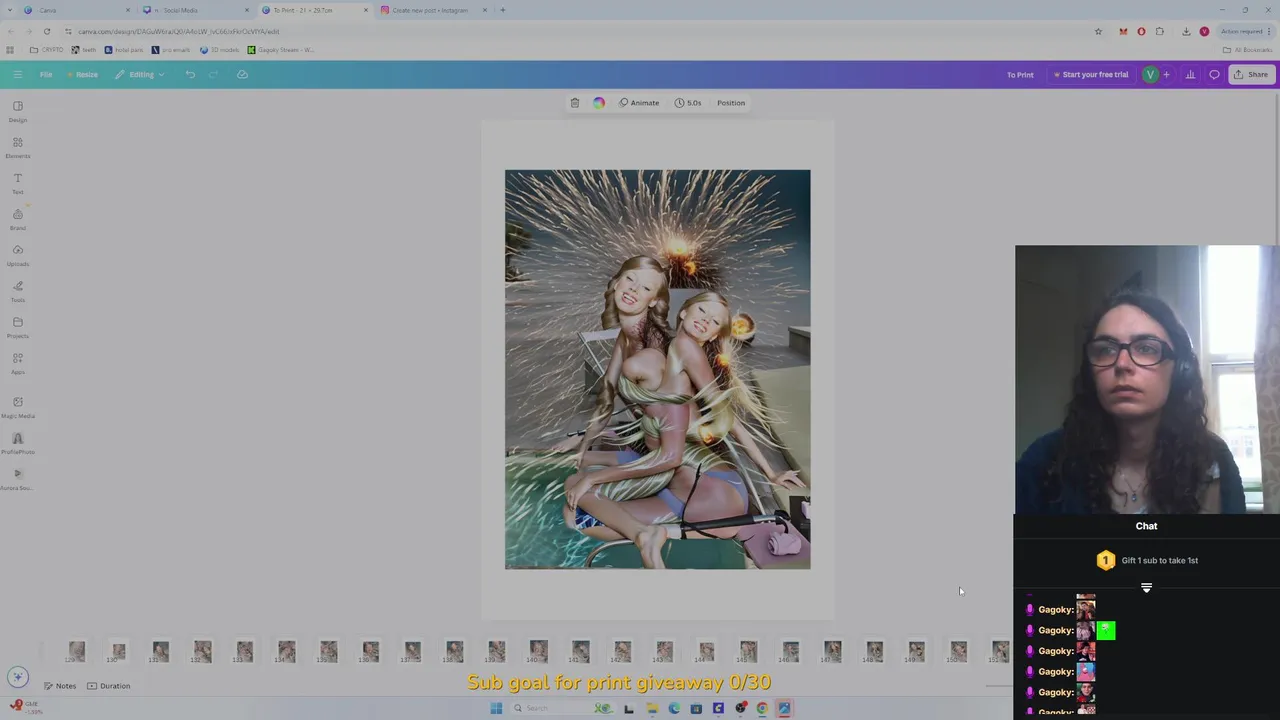Image resolution: width=1280 pixels, height=720 pixels.
Task: Open the Magic Media app
Action: click(17, 407)
